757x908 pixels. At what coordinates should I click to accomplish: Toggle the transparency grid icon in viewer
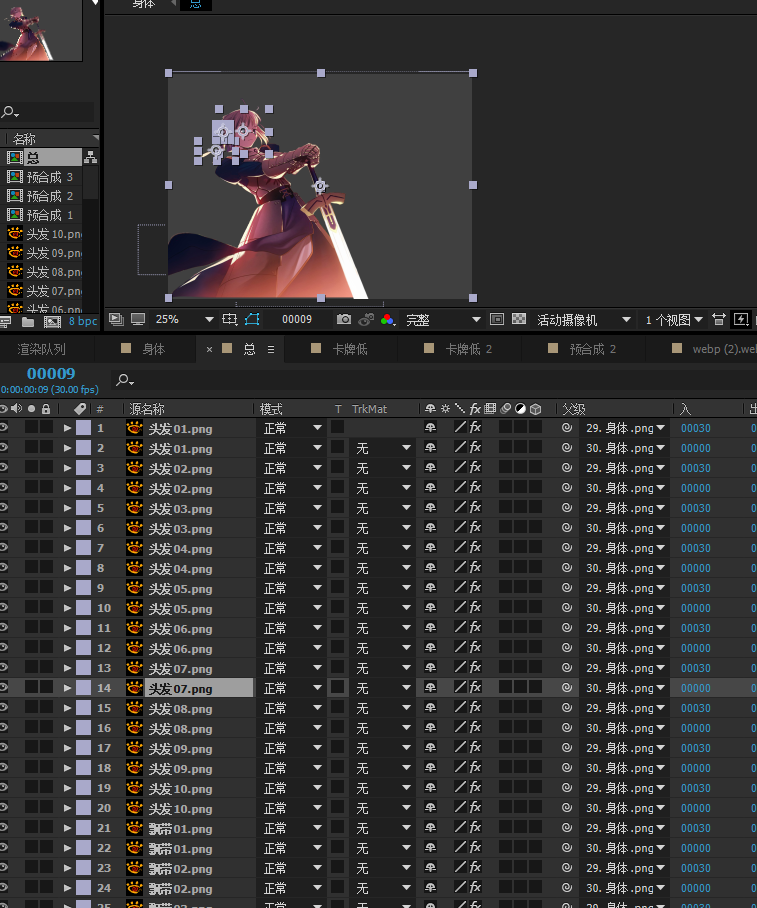coord(519,320)
